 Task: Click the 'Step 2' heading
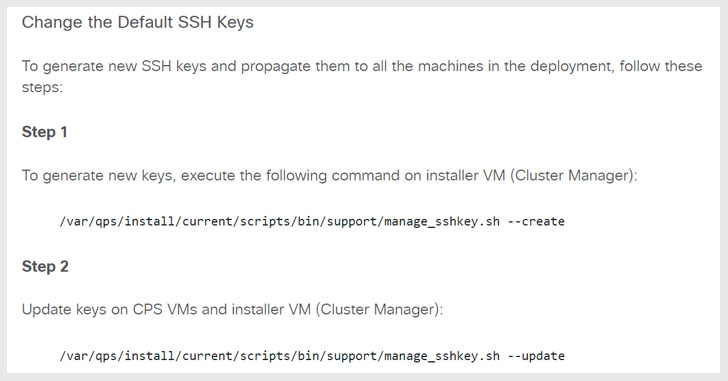(x=45, y=266)
